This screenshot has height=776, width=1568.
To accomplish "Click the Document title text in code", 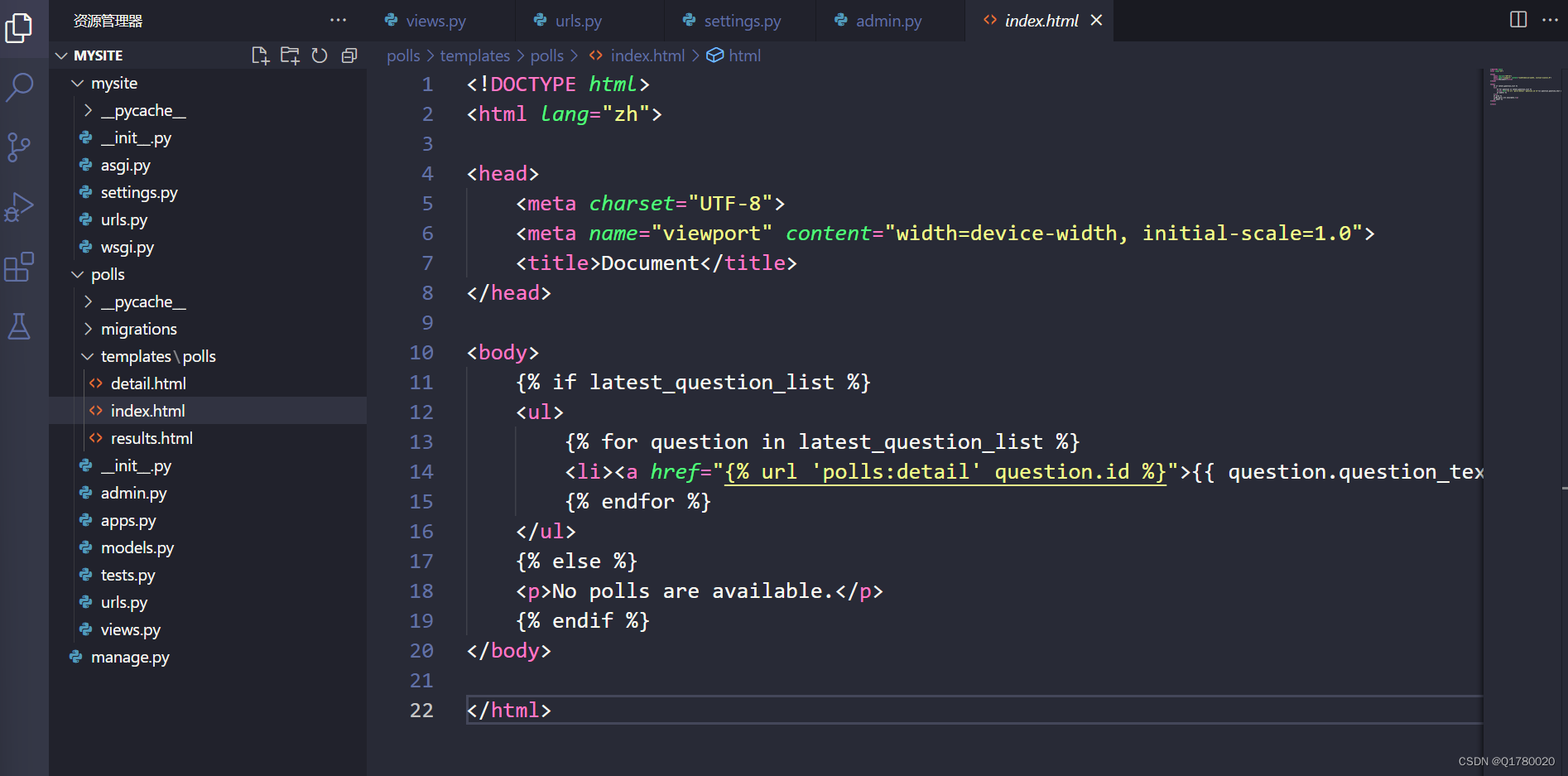I will pos(650,263).
